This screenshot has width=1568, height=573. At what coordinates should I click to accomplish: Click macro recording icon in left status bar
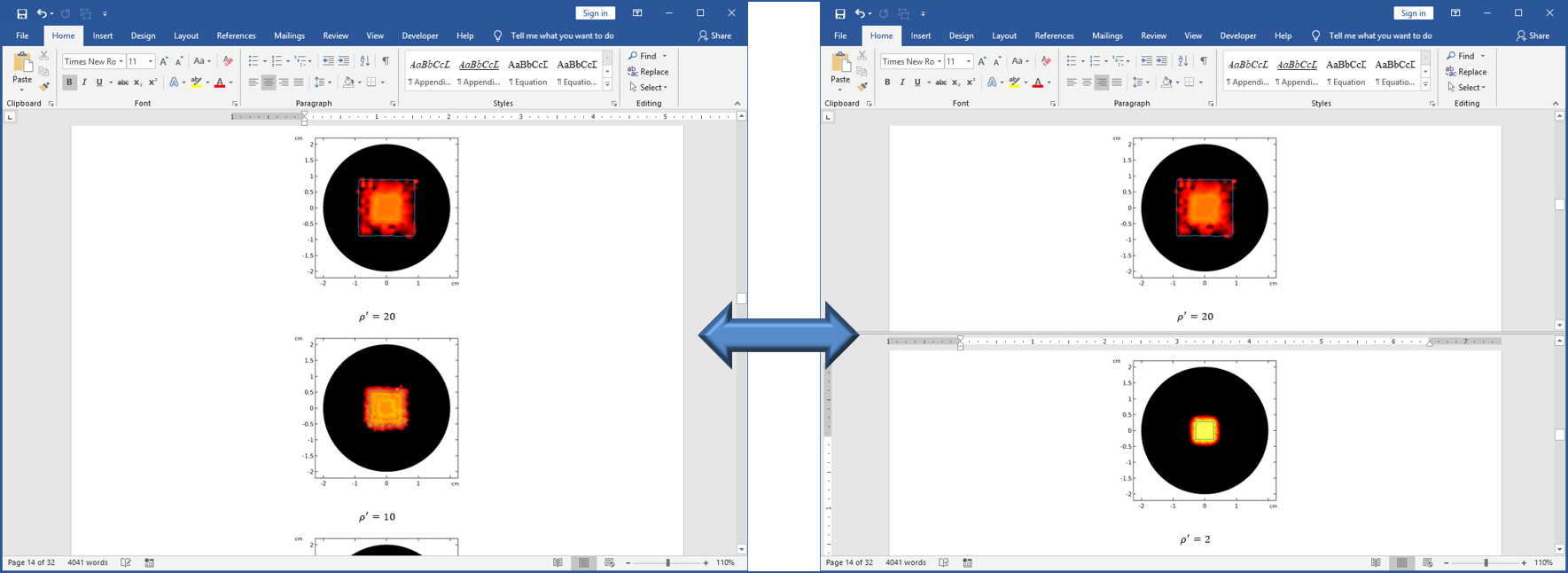tap(149, 562)
